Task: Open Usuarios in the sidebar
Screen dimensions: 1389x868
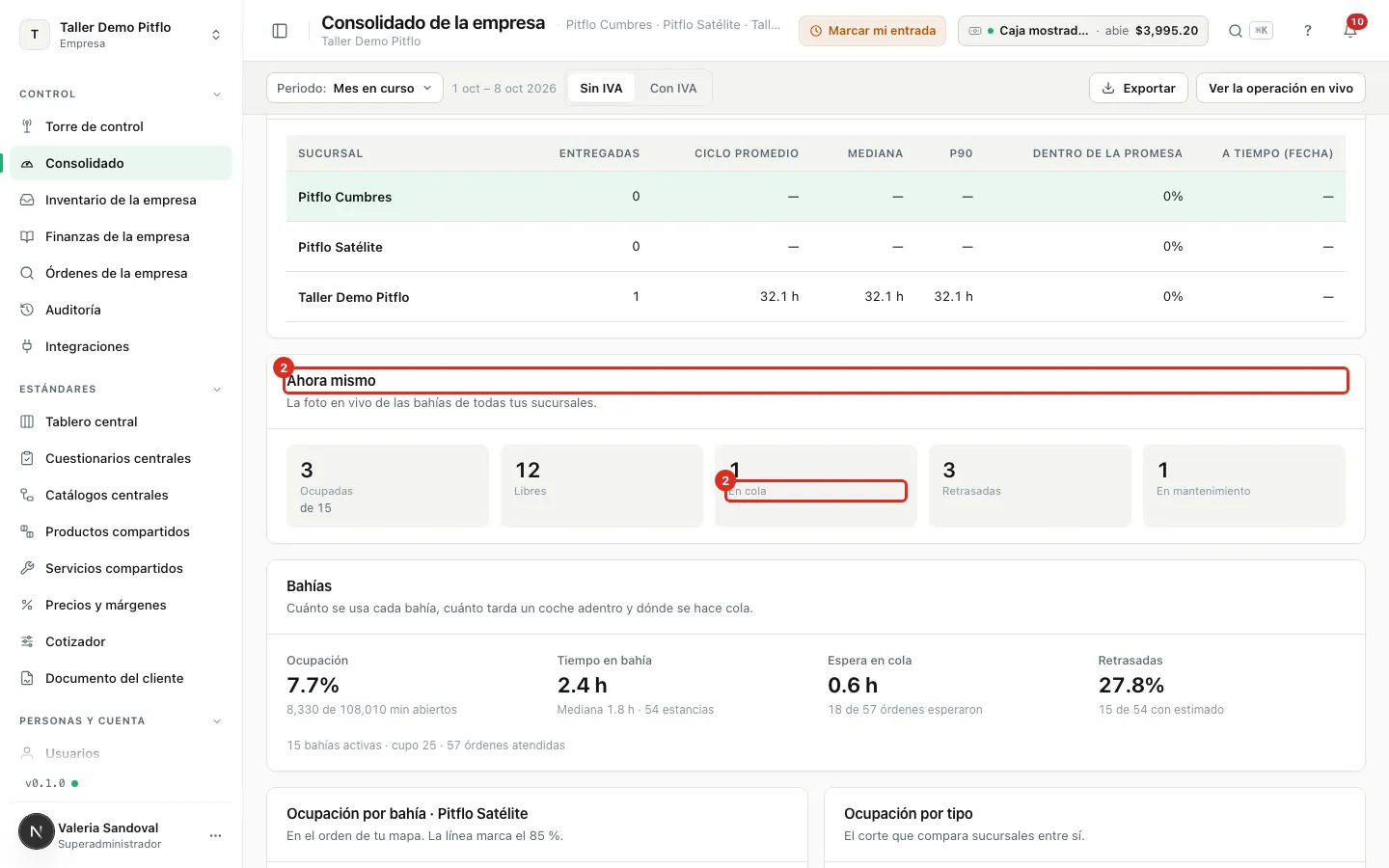Action: [x=122, y=753]
